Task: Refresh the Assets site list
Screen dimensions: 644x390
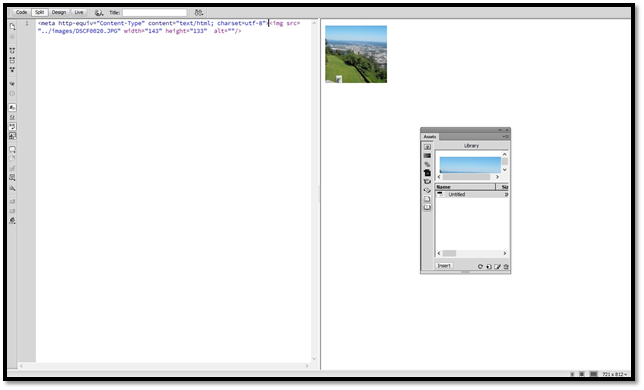Action: (x=480, y=267)
